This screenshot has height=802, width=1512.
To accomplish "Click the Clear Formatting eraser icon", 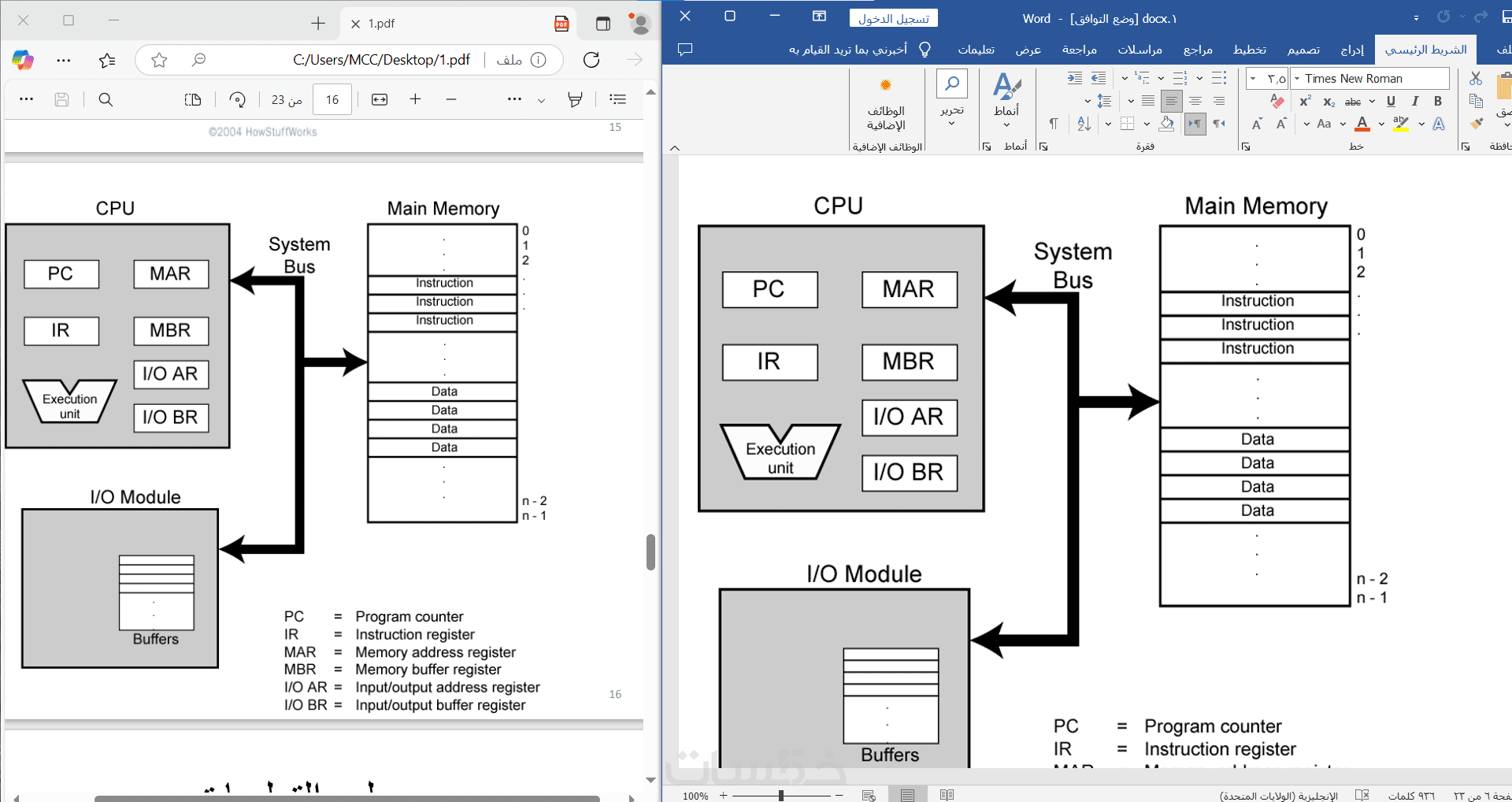I will (1277, 101).
